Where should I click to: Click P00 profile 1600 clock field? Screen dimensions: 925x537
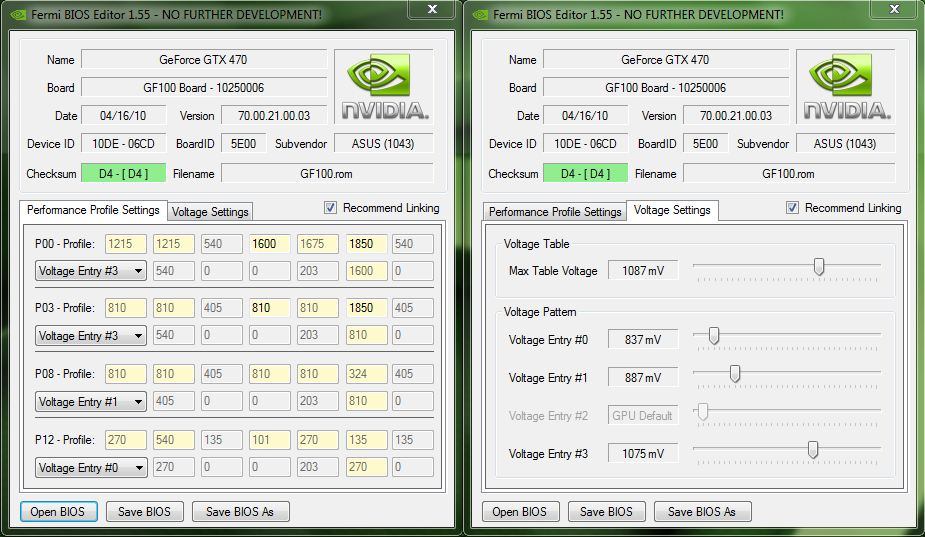[270, 244]
